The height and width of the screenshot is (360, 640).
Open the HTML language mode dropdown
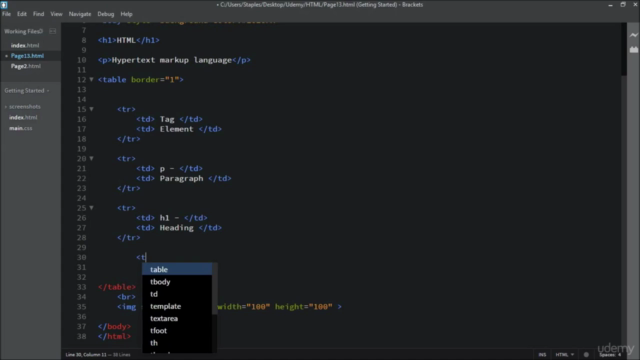[564, 355]
